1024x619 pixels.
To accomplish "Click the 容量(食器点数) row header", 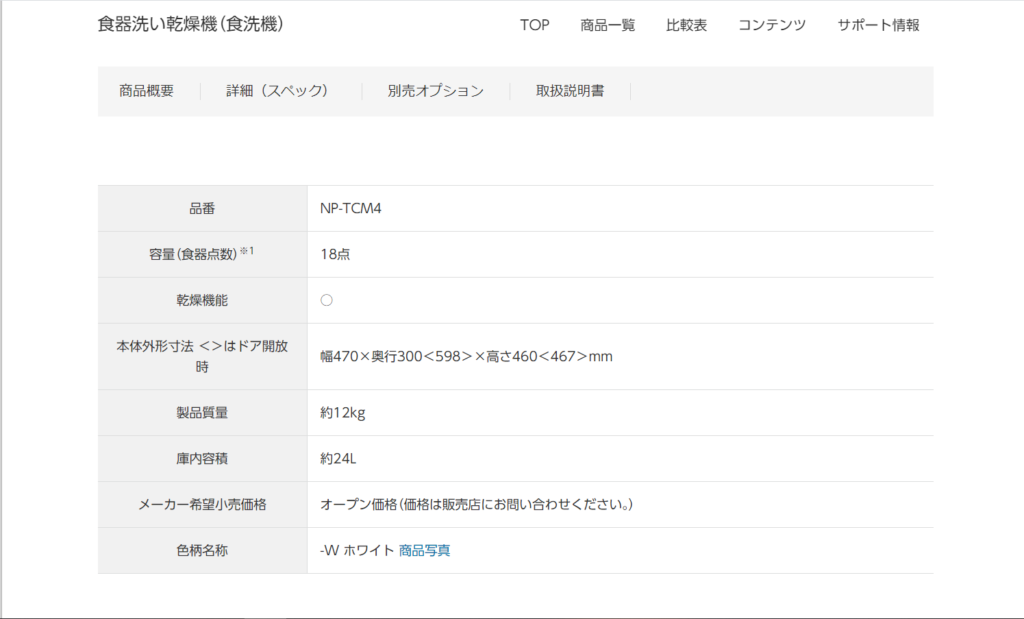I will (x=201, y=254).
